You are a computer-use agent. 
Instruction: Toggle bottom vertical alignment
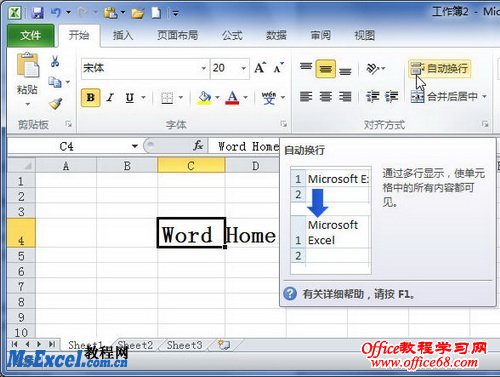[345, 70]
